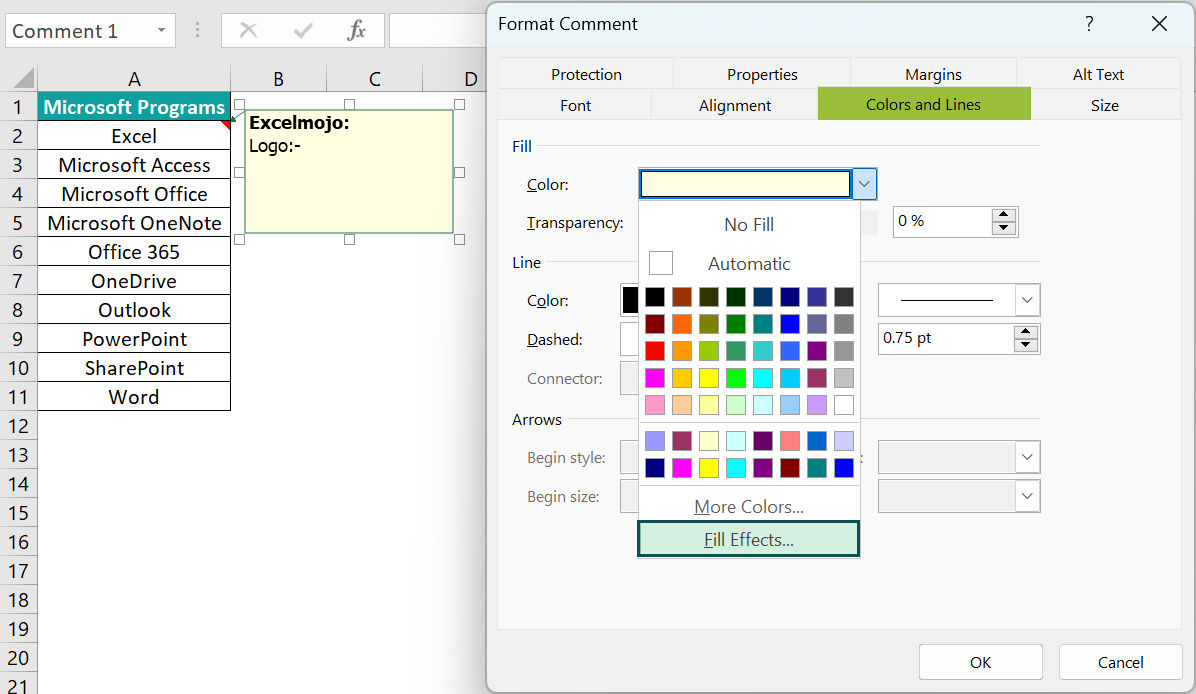Click the Transparency percentage field
Viewport: 1196px width, 694px height.
click(x=943, y=221)
